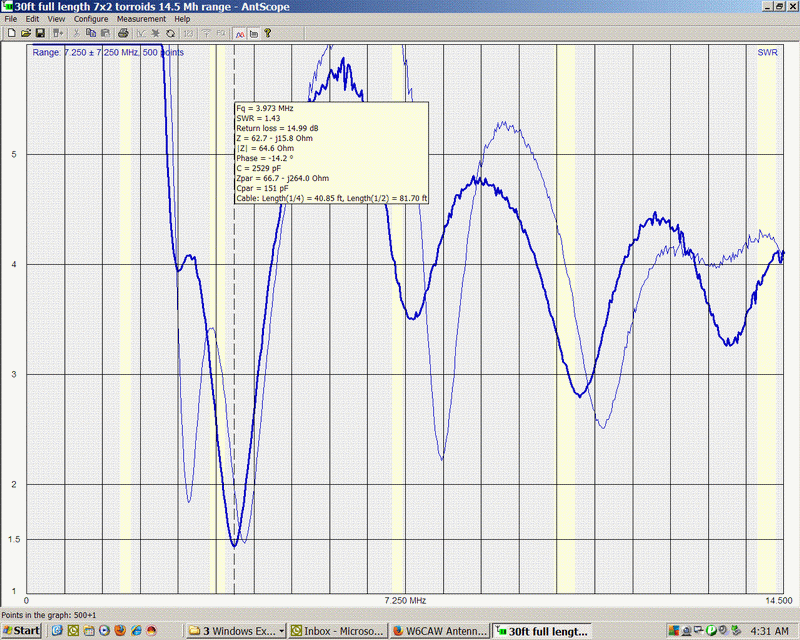Click the red and blue curves toolbar icon
The width and height of the screenshot is (800, 640).
point(240,34)
